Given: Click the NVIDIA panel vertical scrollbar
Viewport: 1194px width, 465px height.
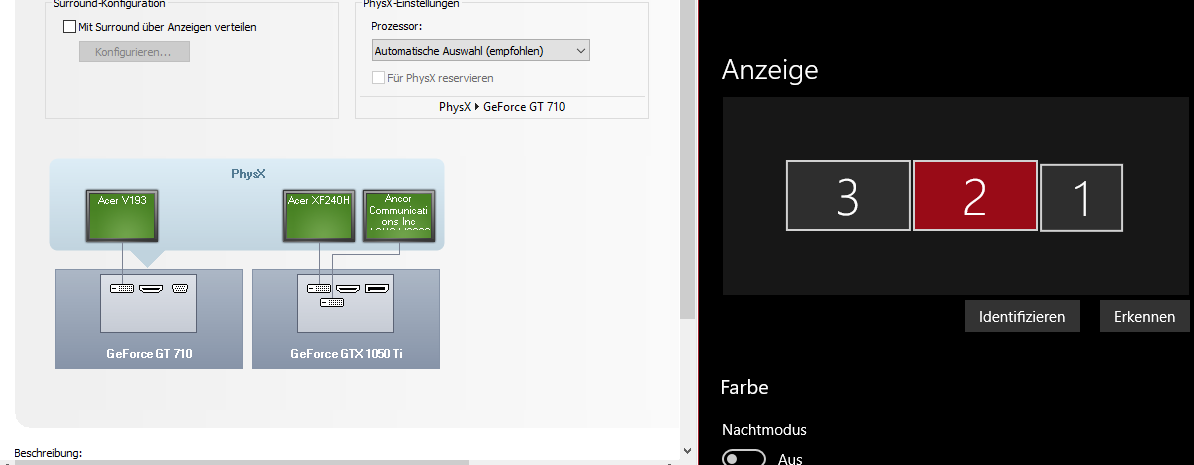Looking at the screenshot, I should tap(688, 160).
